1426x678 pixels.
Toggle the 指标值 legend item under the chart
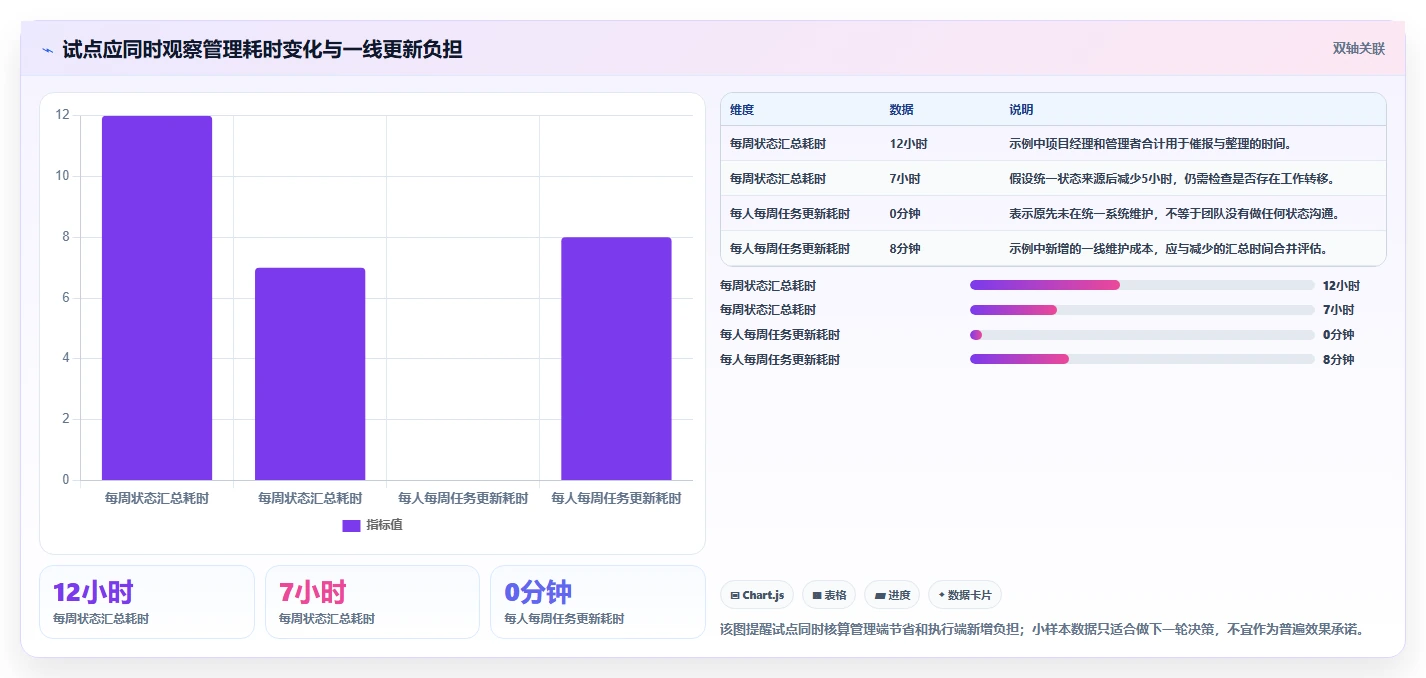pyautogui.click(x=372, y=525)
